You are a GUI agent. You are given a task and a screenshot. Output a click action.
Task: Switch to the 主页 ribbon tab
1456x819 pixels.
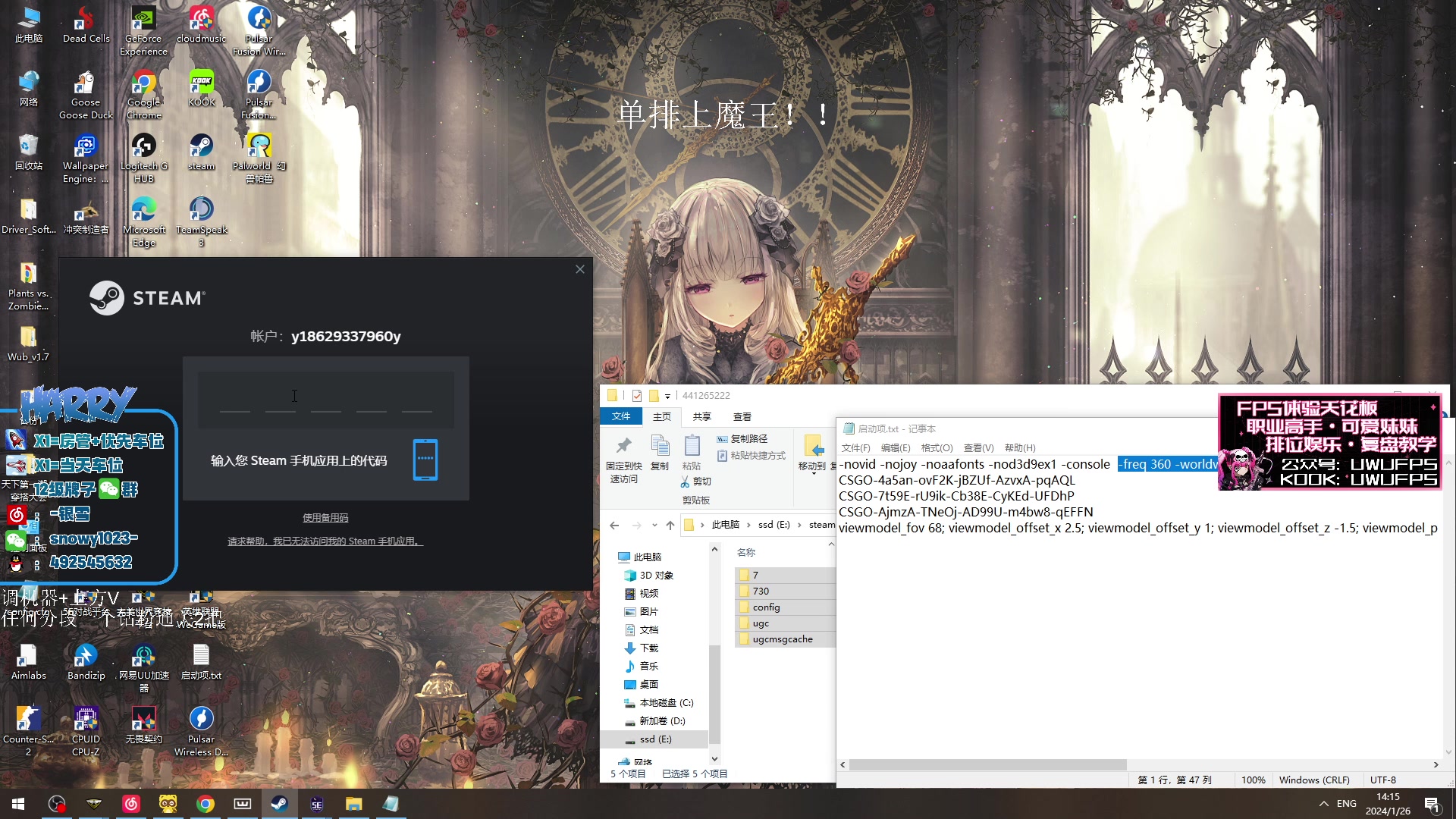click(x=662, y=416)
